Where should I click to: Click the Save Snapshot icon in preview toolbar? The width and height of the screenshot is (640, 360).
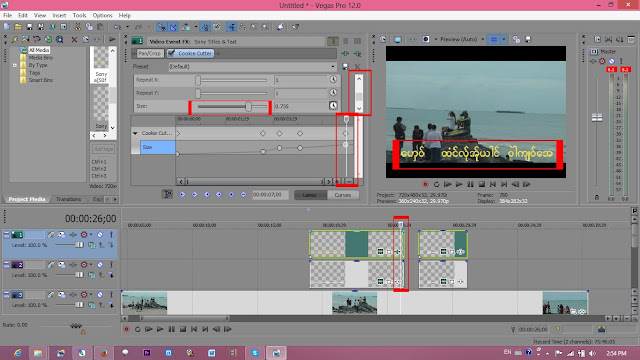tap(528, 40)
